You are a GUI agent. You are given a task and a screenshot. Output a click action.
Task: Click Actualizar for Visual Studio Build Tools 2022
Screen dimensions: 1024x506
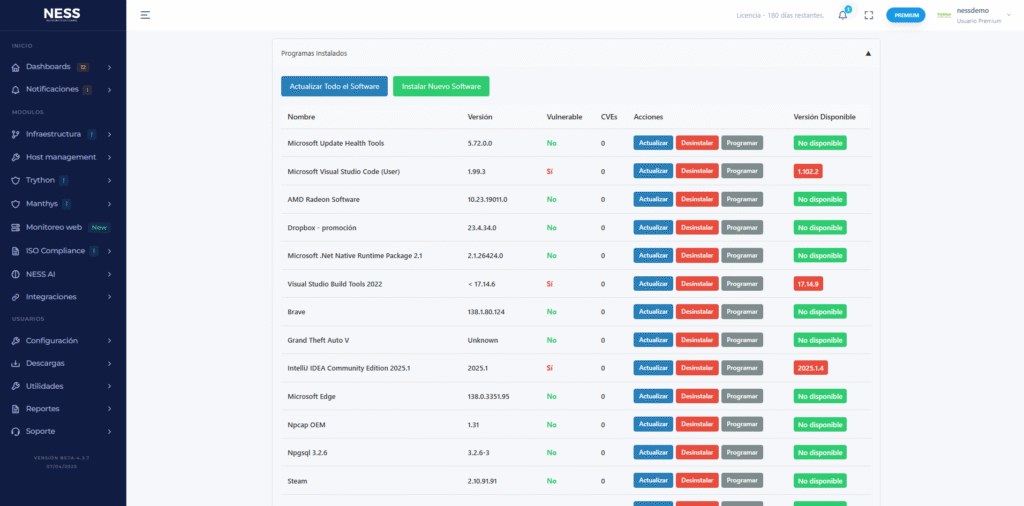tap(653, 284)
